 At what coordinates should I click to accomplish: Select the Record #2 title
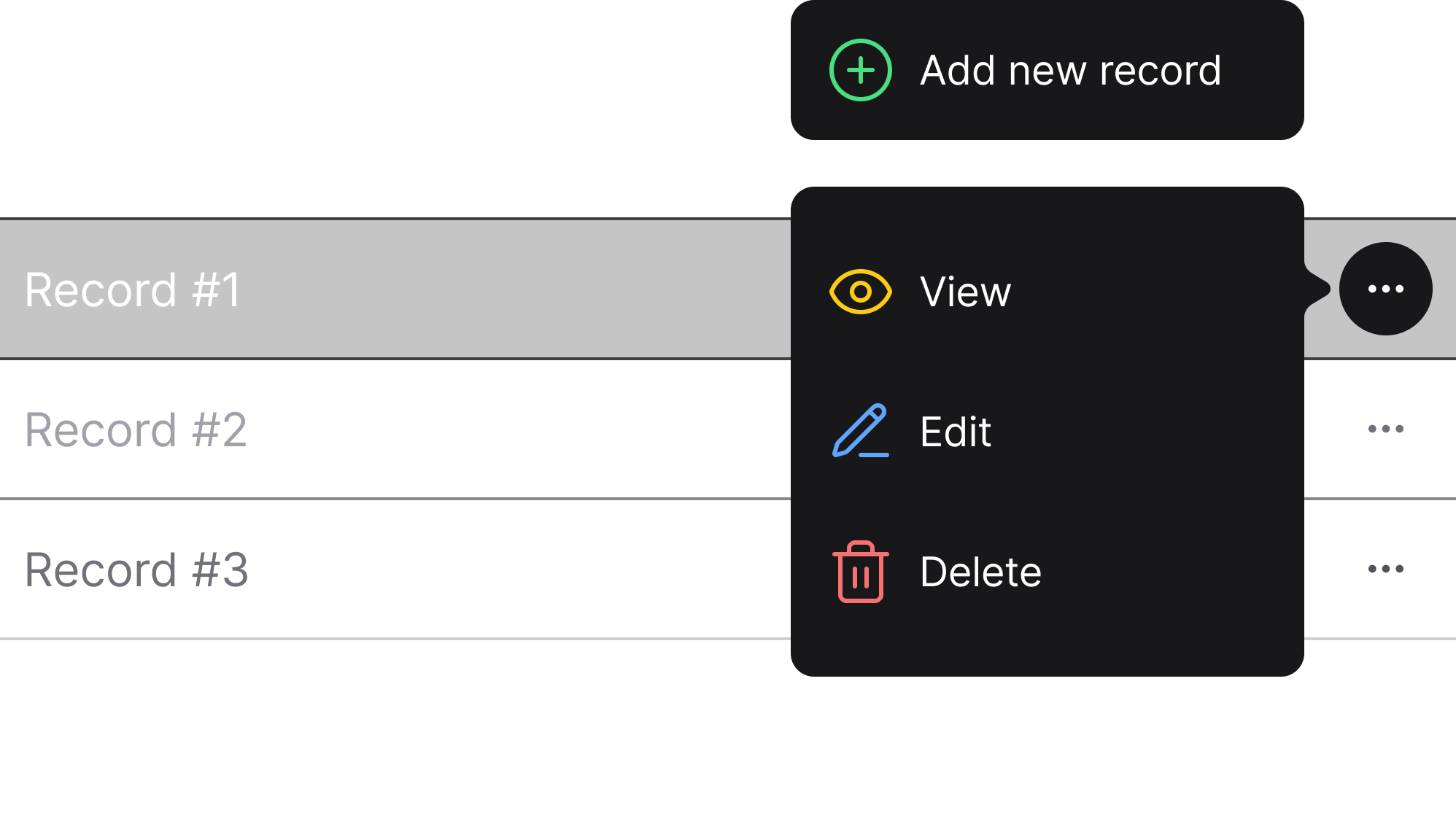click(x=136, y=429)
